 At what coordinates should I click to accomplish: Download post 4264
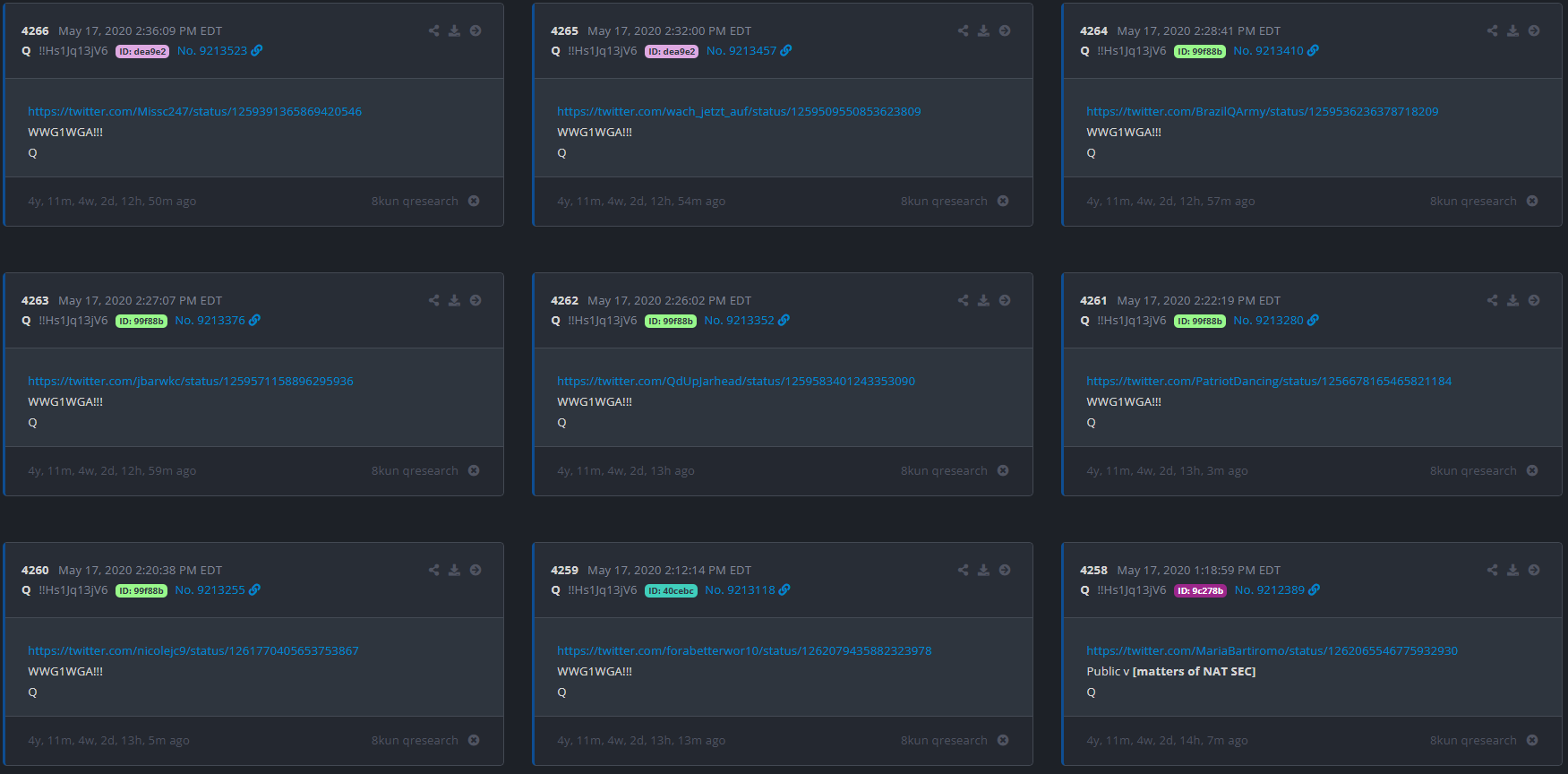click(1512, 30)
